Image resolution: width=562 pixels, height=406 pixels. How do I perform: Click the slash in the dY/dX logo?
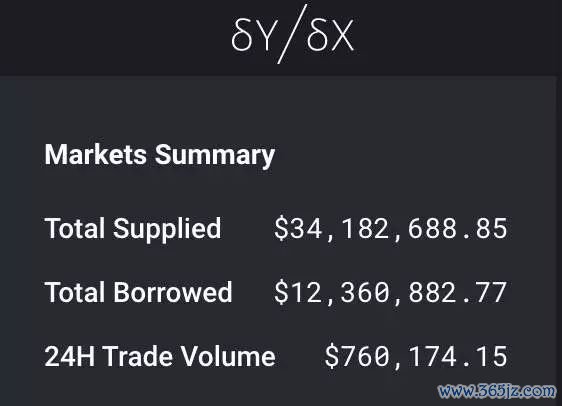292,34
